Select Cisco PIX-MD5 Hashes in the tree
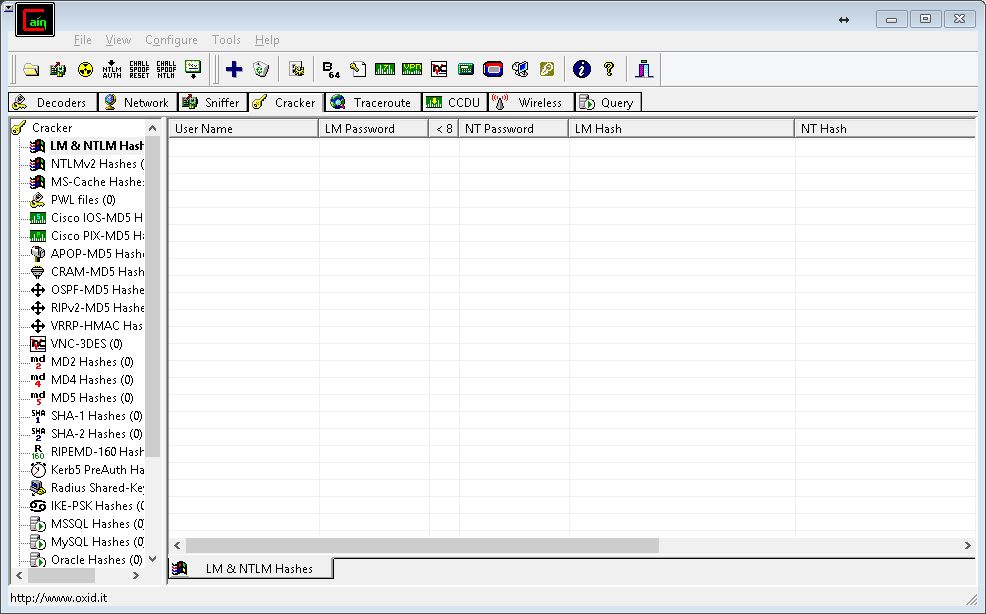This screenshot has width=986, height=614. 97,236
